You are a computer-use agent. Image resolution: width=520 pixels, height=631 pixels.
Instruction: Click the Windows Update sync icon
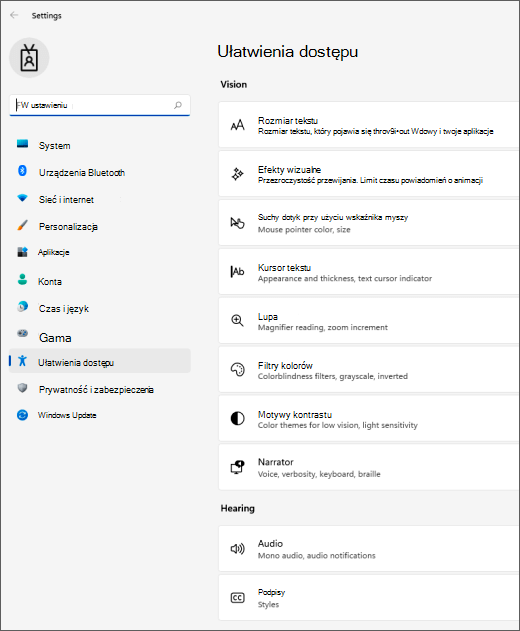(x=23, y=415)
